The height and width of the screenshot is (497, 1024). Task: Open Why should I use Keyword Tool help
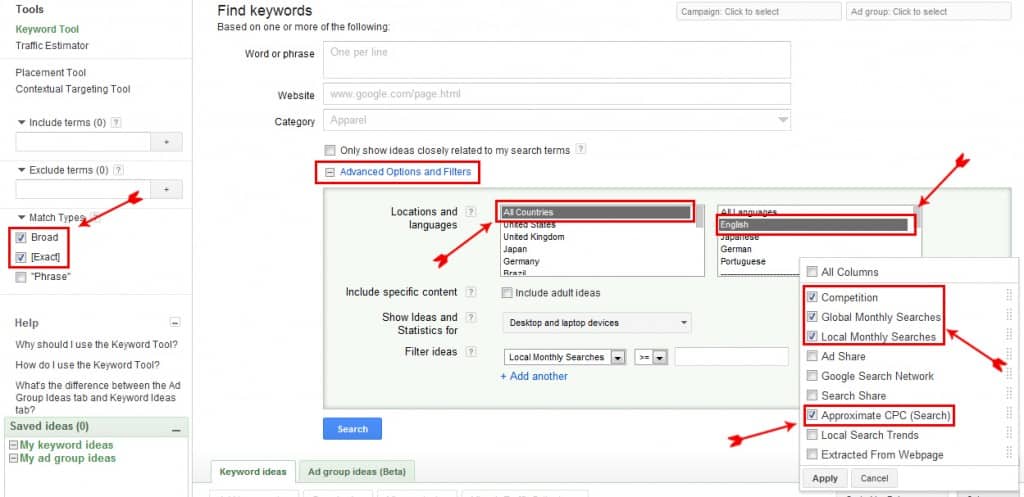pos(97,345)
